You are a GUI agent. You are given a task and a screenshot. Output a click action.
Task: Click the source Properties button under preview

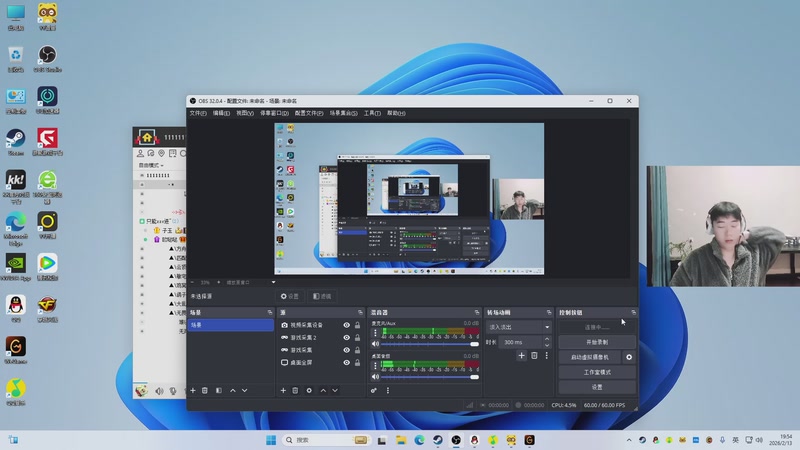[x=290, y=296]
